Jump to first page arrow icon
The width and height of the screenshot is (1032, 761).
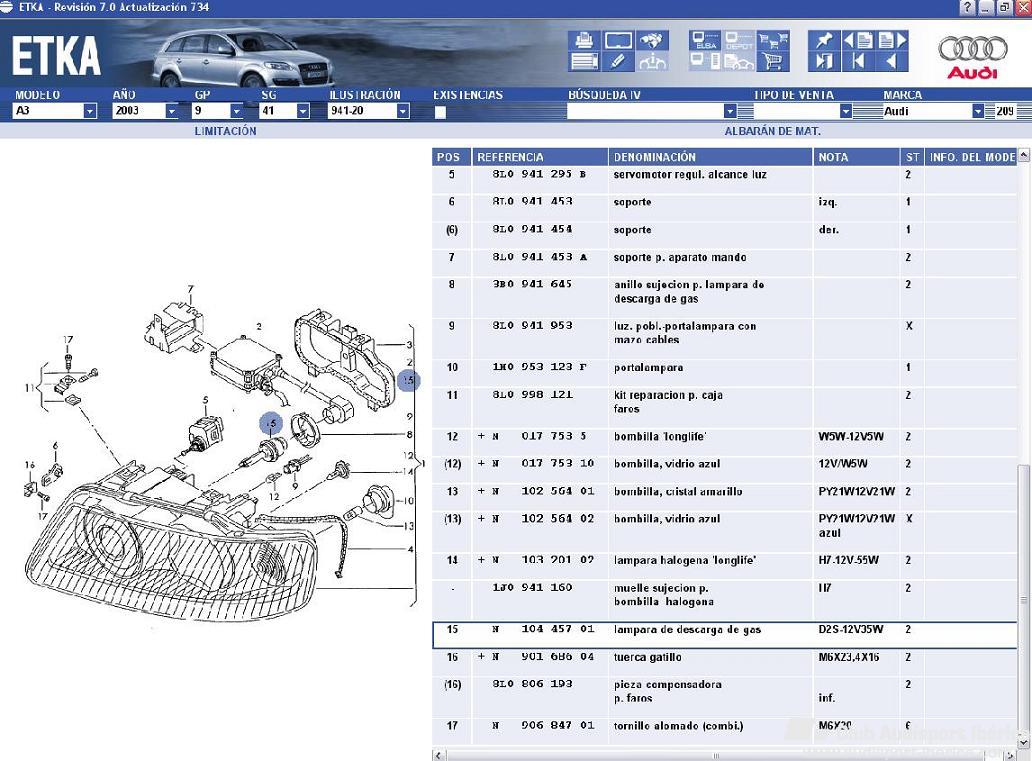[x=858, y=62]
